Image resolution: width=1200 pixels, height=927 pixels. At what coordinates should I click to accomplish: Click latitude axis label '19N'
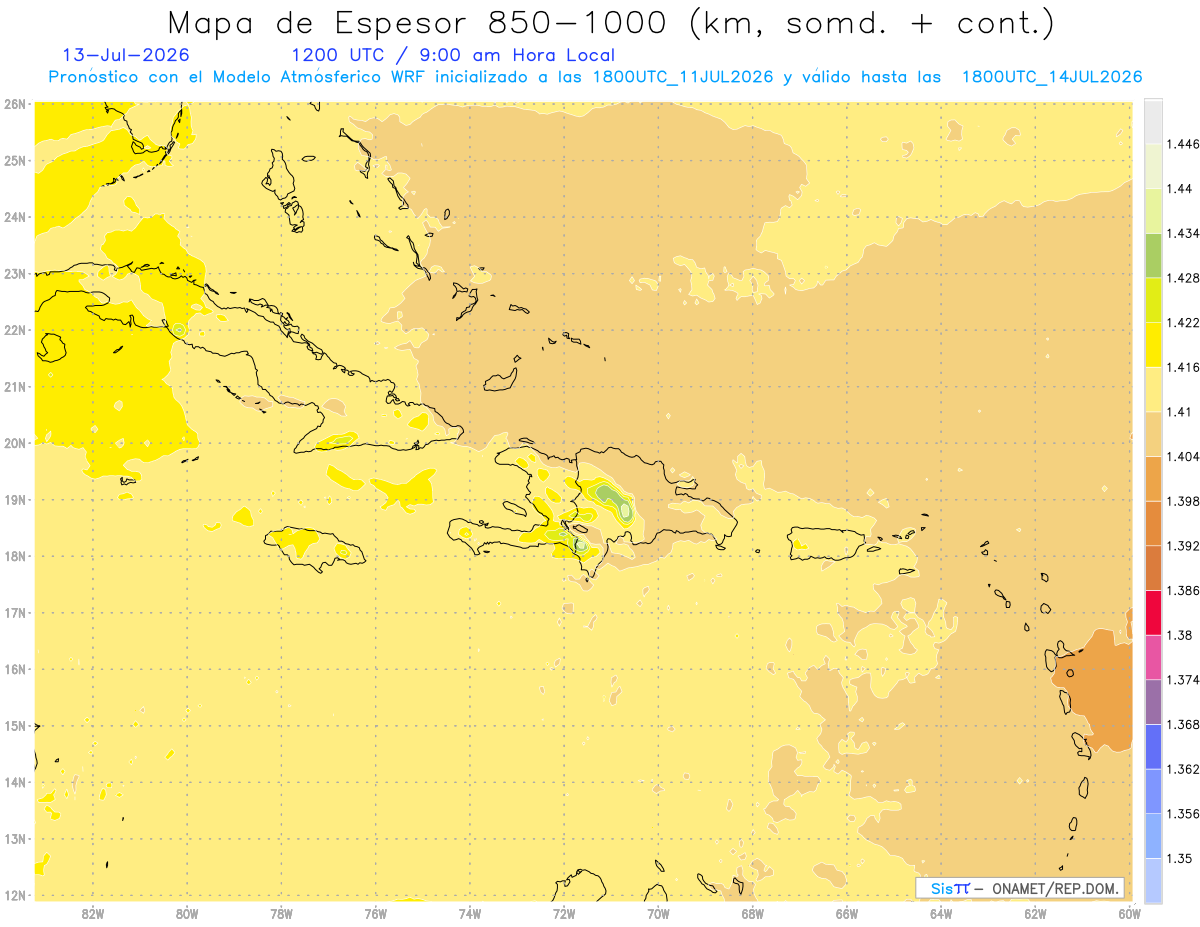click(x=15, y=499)
